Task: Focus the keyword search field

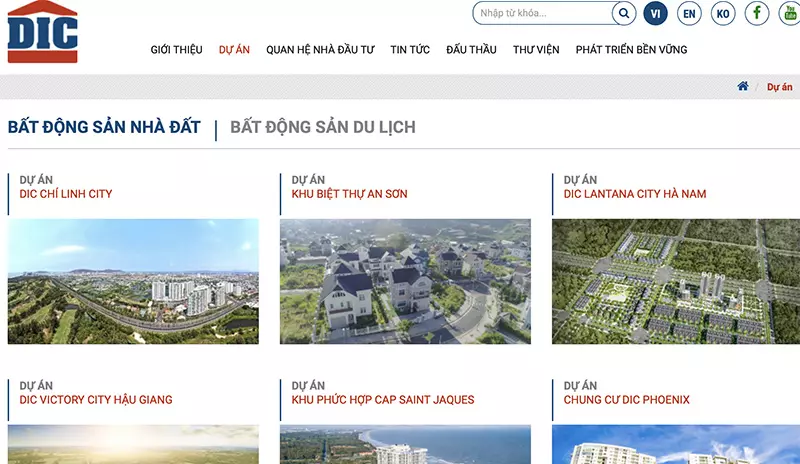Action: point(543,13)
